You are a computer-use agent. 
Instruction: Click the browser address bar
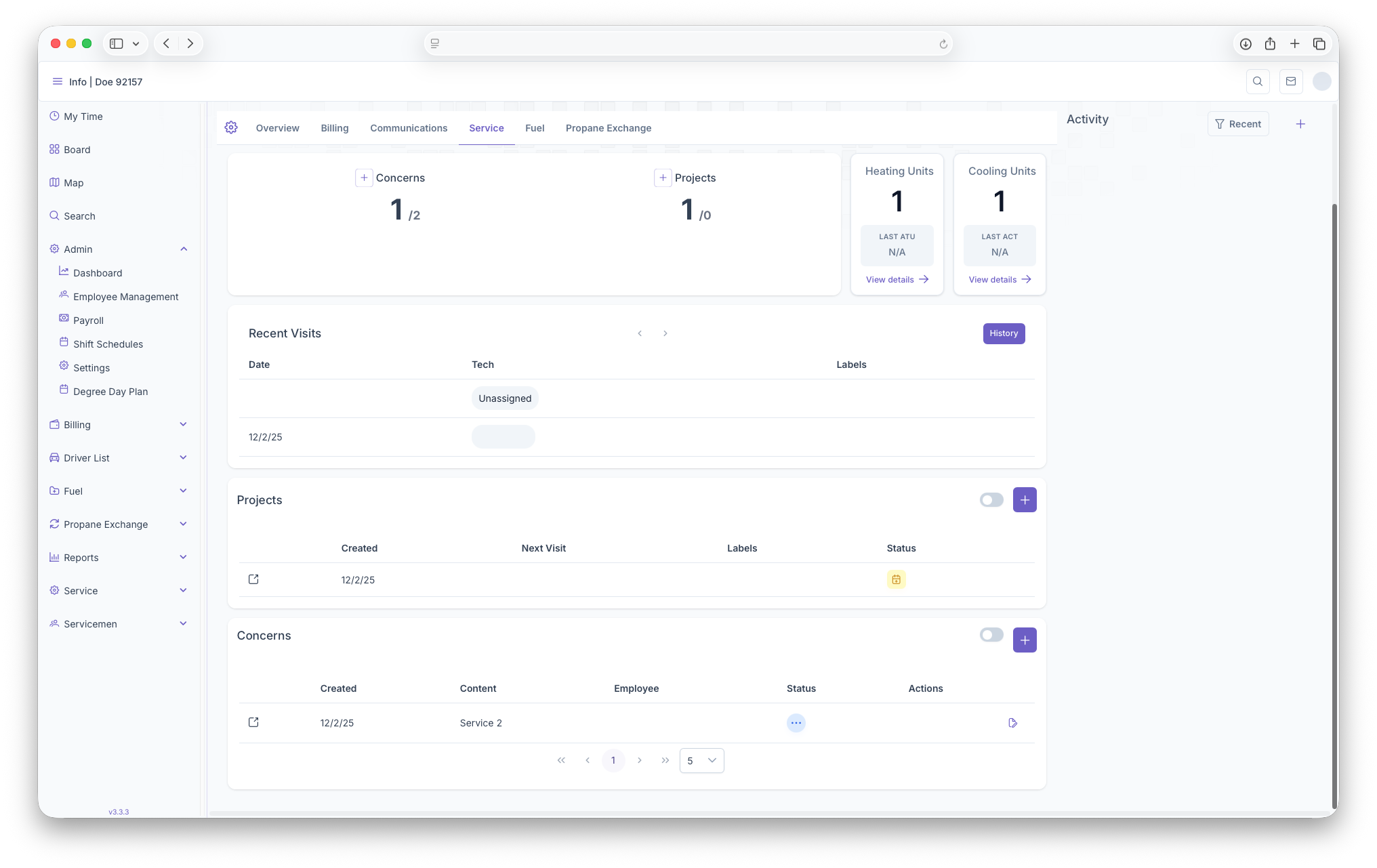[687, 43]
